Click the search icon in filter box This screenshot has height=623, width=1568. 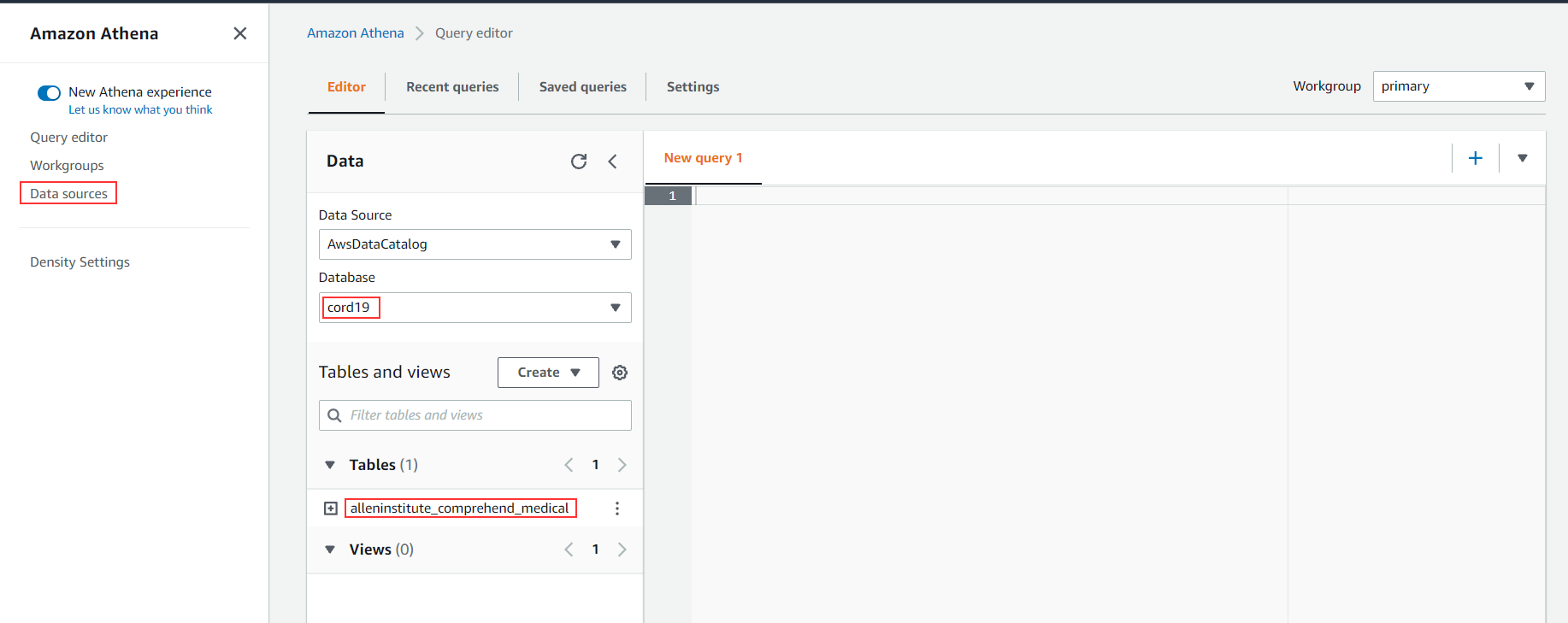(334, 415)
